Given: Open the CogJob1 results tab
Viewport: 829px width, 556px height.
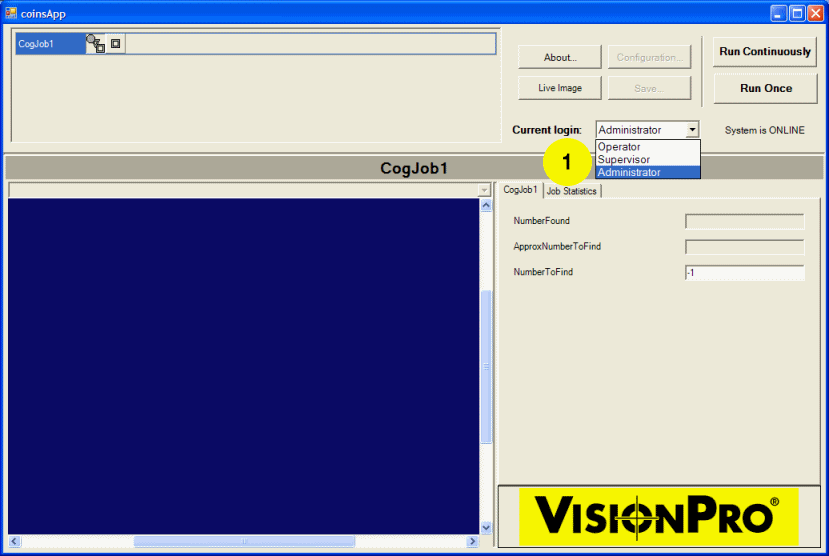Looking at the screenshot, I should pos(520,190).
